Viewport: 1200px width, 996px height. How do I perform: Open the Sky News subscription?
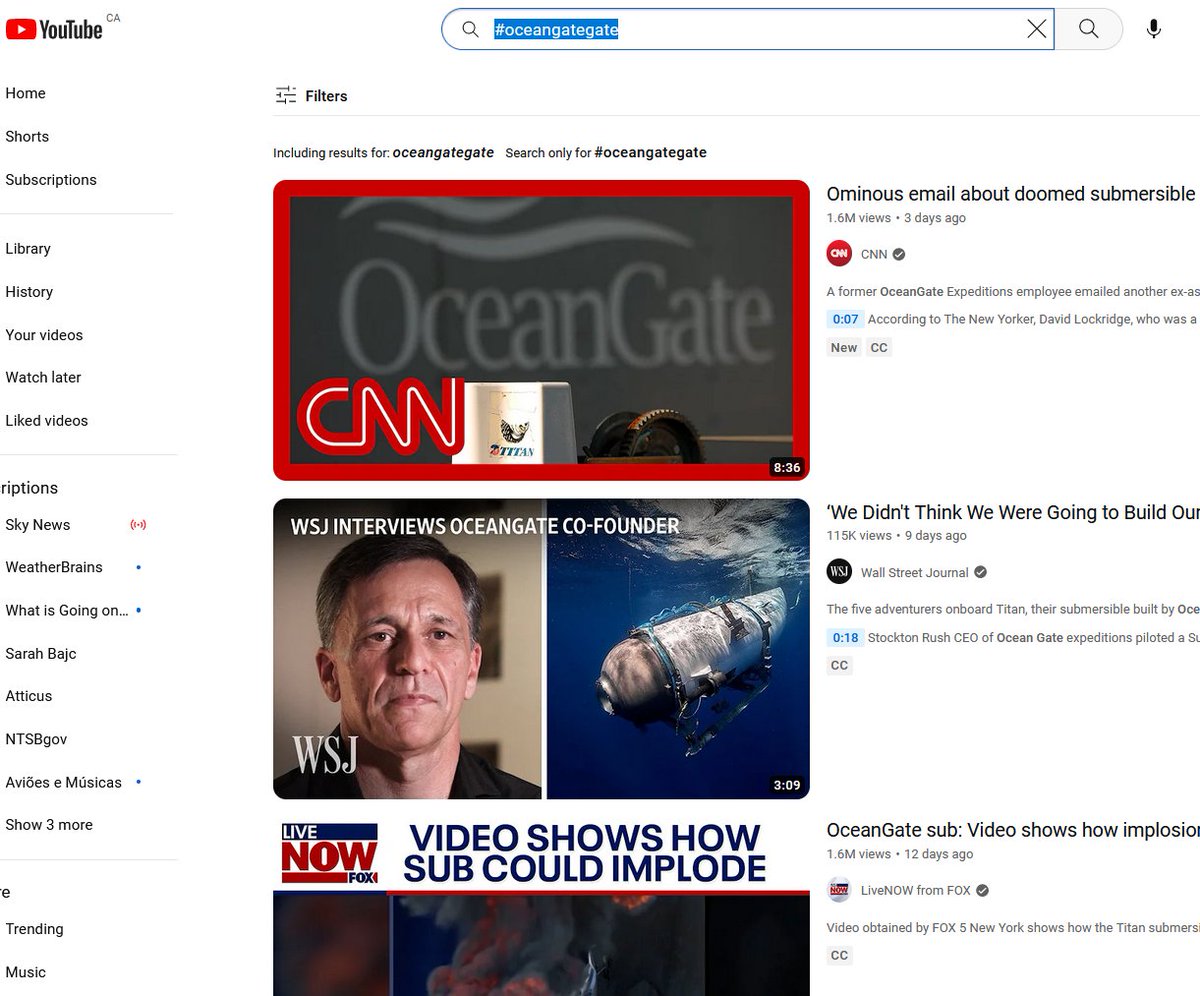(38, 525)
